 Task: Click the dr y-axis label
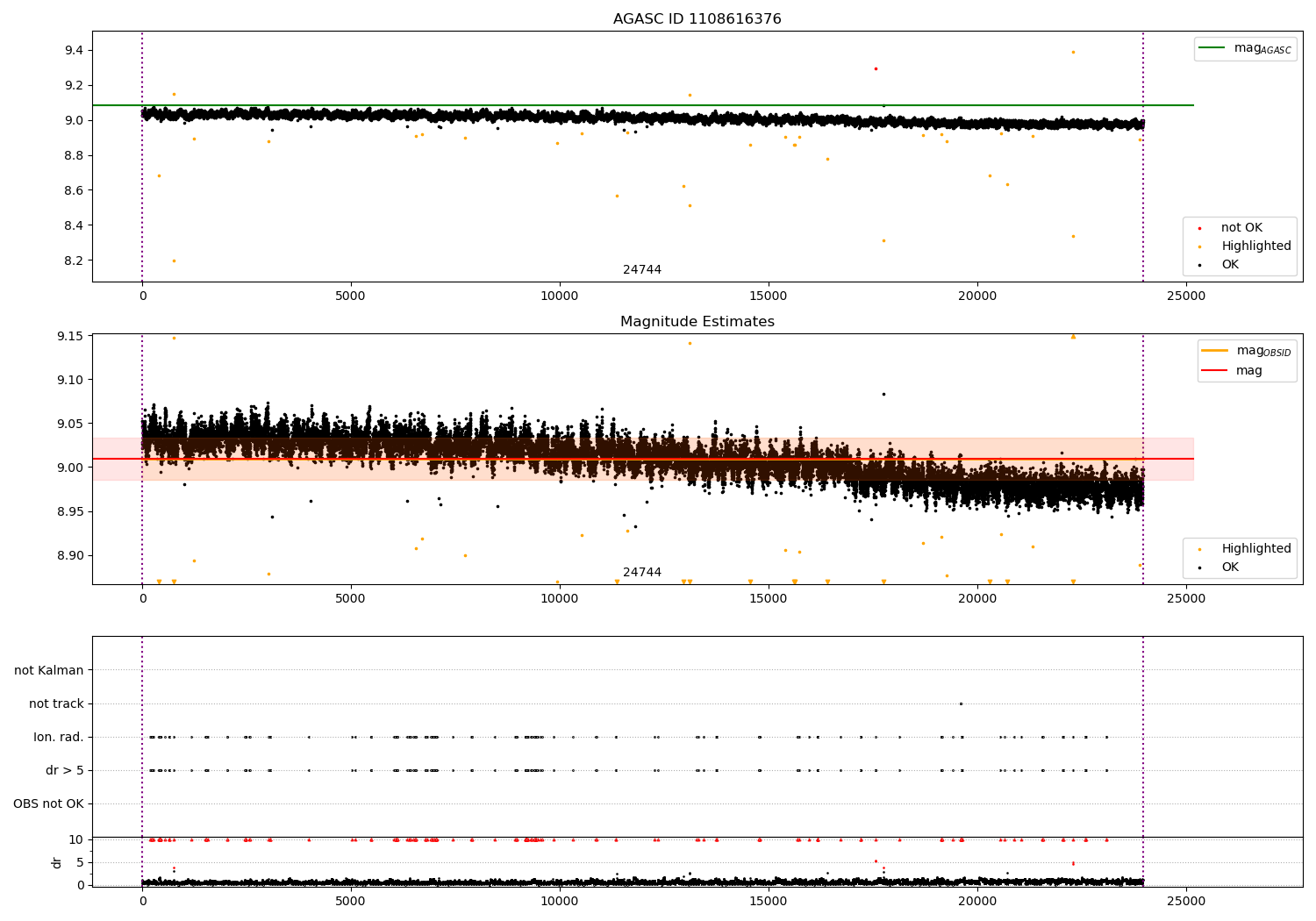tap(56, 862)
